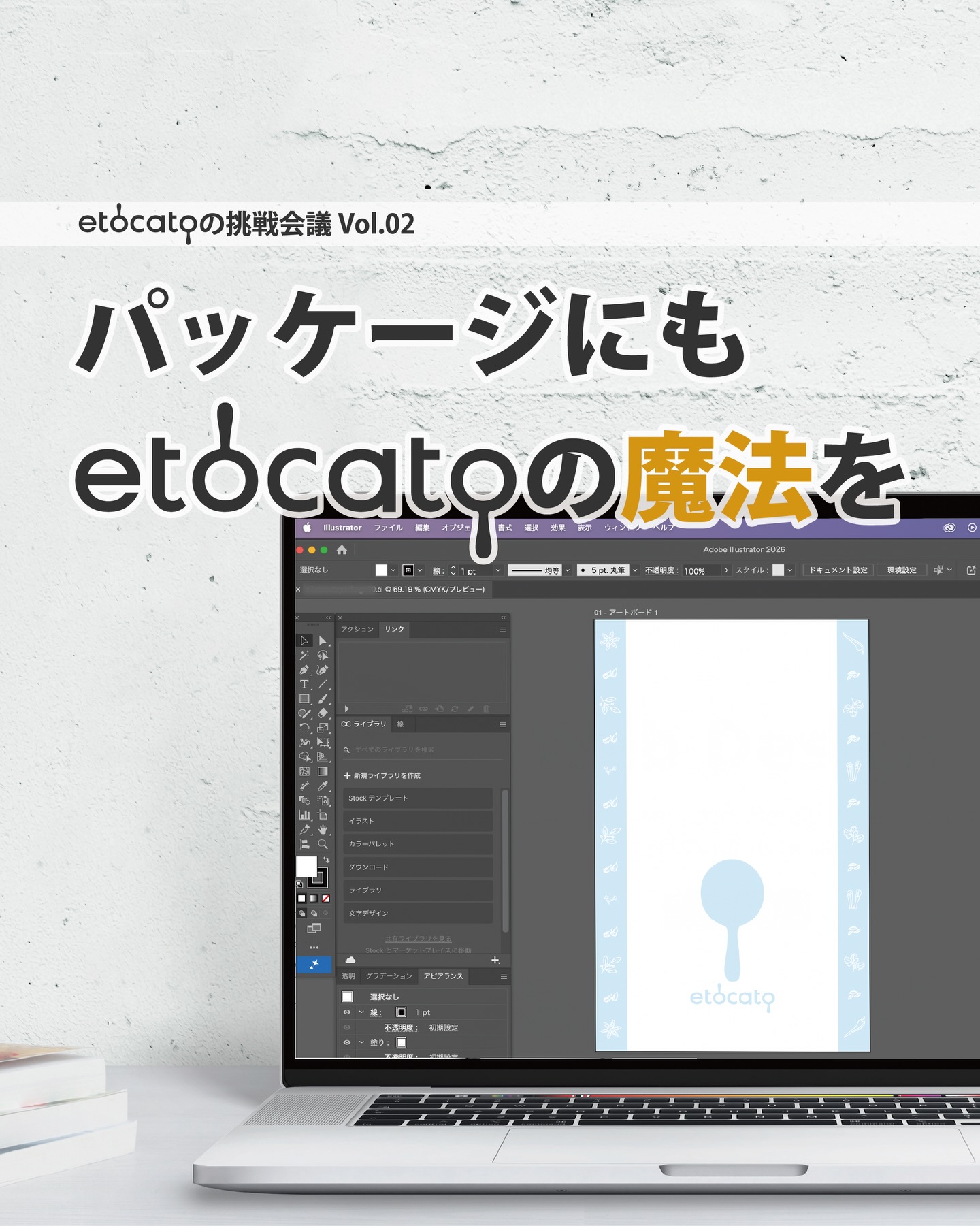This screenshot has width=980, height=1226.
Task: Activate the Type tool
Action: coord(304,684)
